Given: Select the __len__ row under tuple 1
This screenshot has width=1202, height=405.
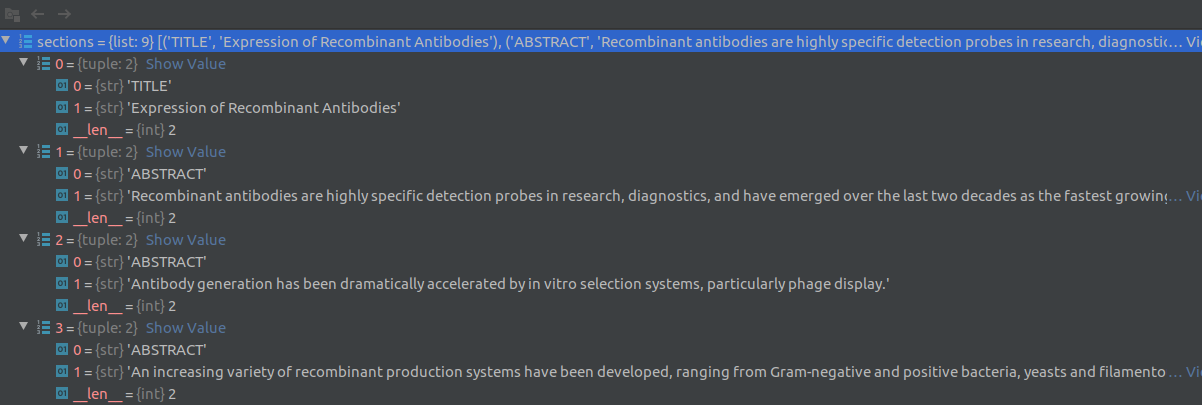Looking at the screenshot, I should tap(601, 218).
